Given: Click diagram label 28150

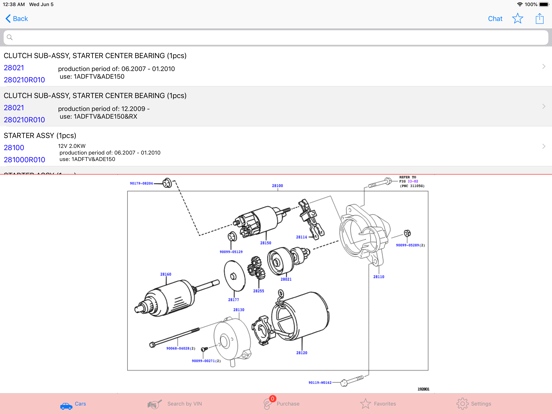Looking at the screenshot, I should click(x=265, y=243).
